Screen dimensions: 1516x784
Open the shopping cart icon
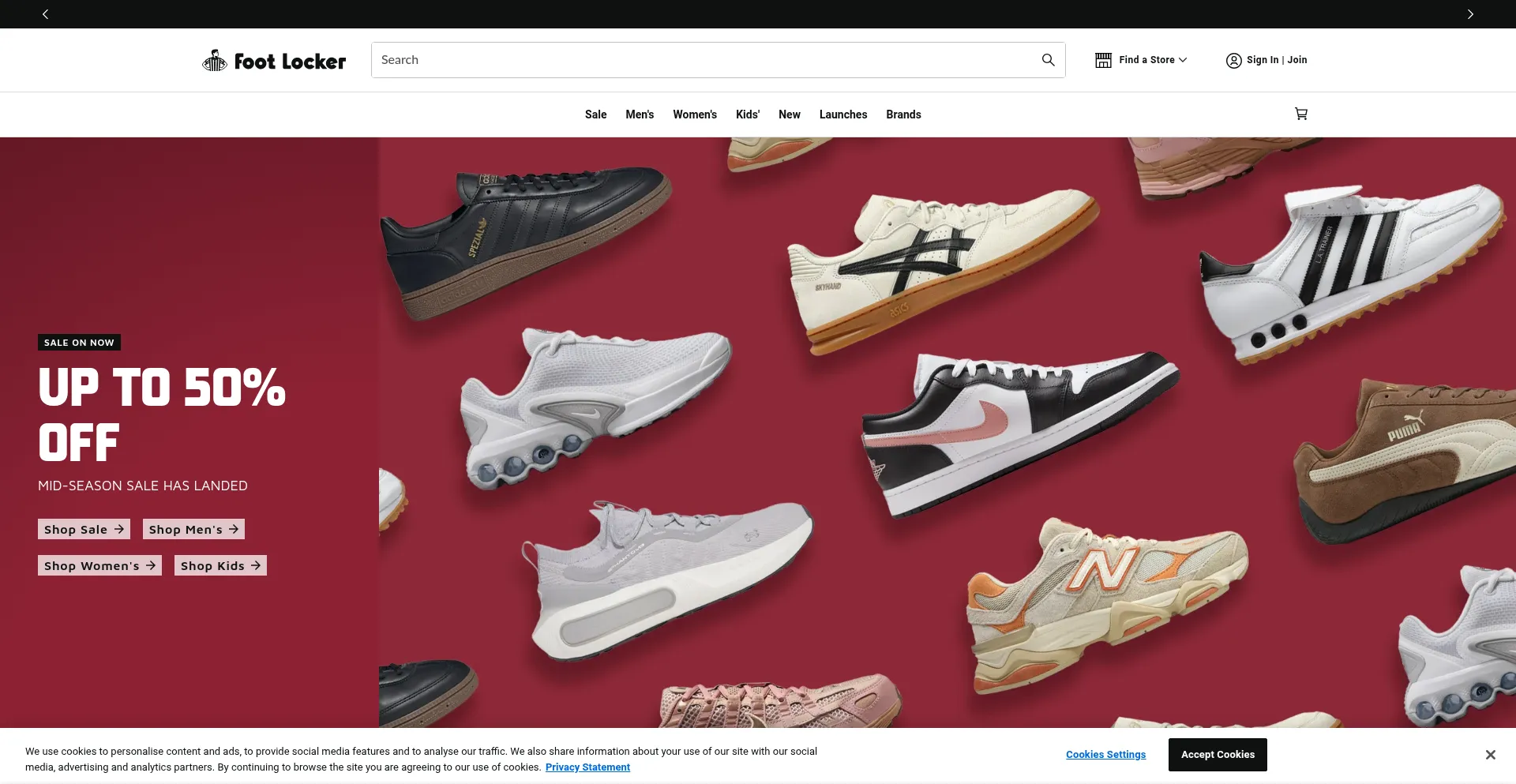pyautogui.click(x=1300, y=114)
